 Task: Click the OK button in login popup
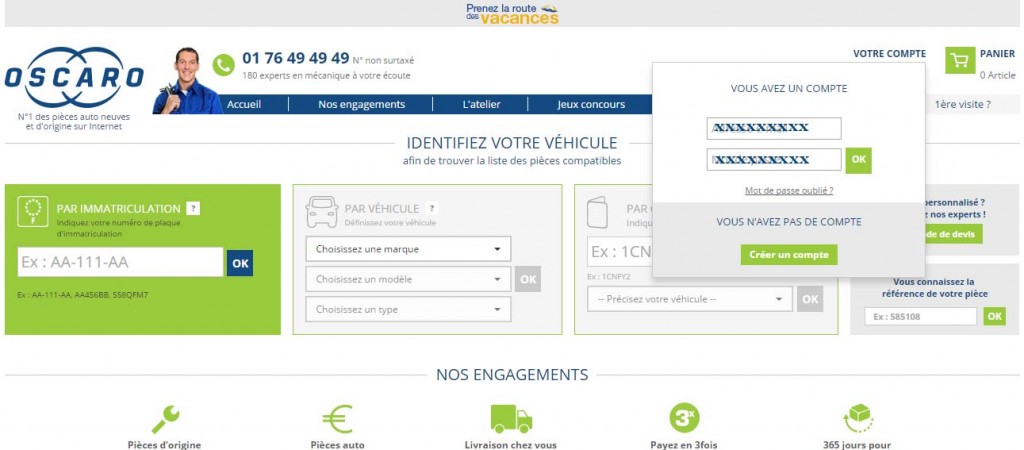858,160
